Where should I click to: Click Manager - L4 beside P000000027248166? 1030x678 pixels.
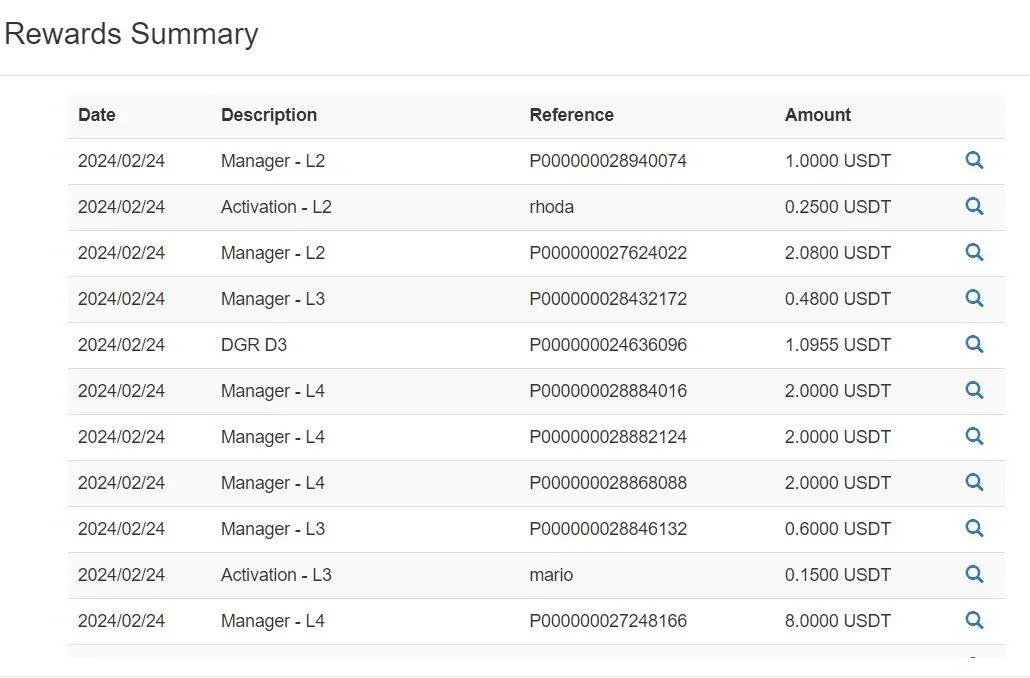coord(273,621)
